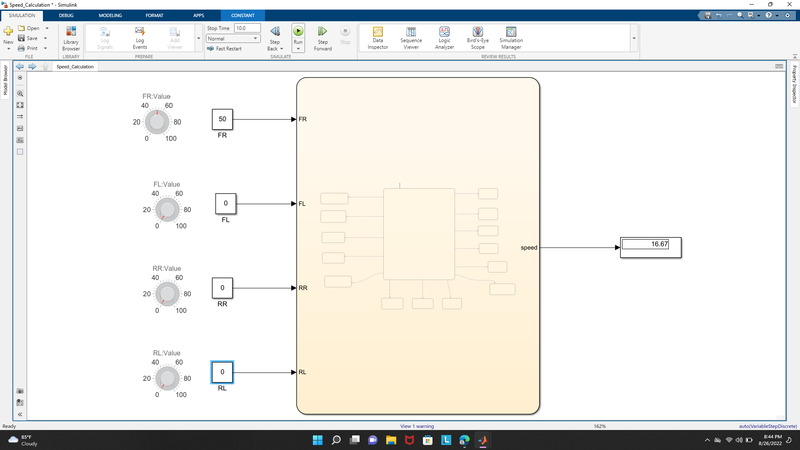Collapse the palette with double chevron
This screenshot has height=450, width=800.
pyautogui.click(x=20, y=414)
